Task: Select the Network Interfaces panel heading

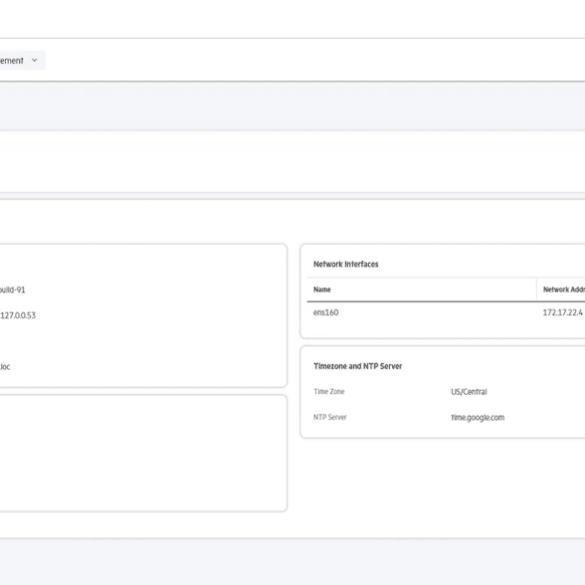Action: pyautogui.click(x=345, y=264)
